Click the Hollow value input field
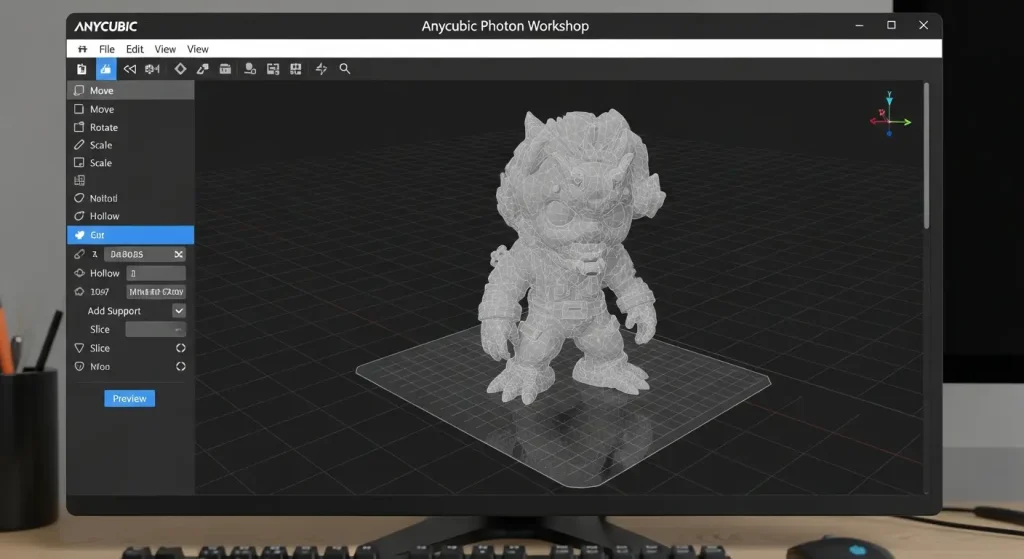This screenshot has height=559, width=1024. 156,273
